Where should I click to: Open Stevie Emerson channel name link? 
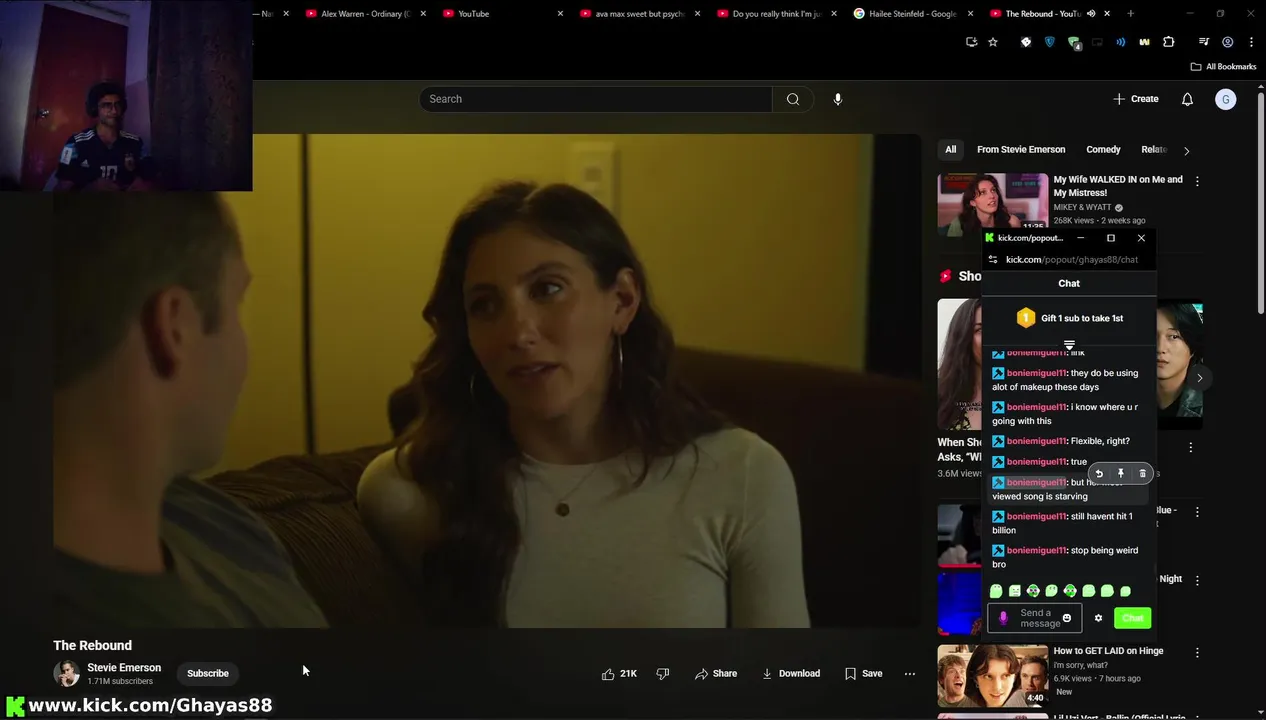pyautogui.click(x=124, y=668)
